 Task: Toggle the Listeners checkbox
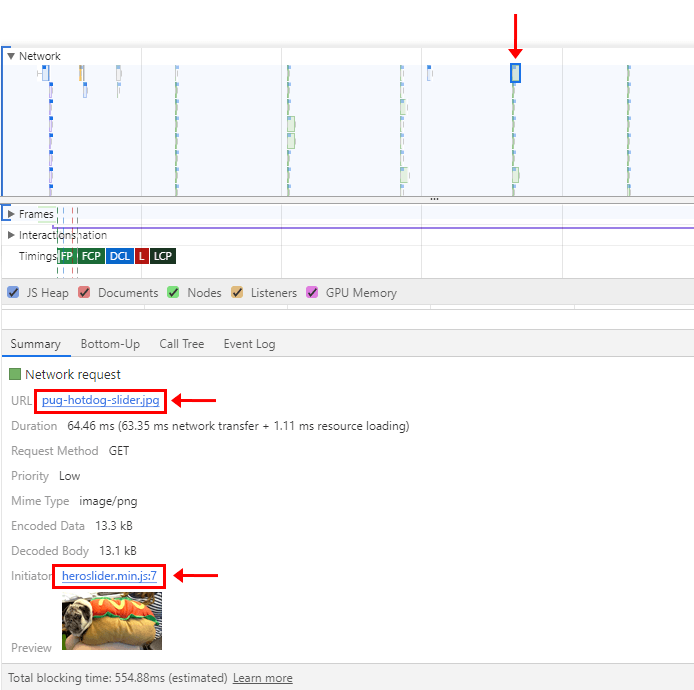237,293
